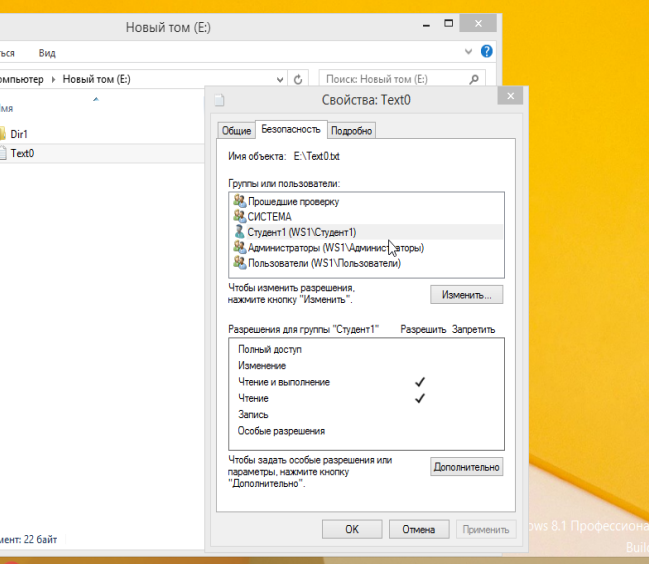Open the Подробно tab
Screen dimensions: 649x564
pos(351,131)
